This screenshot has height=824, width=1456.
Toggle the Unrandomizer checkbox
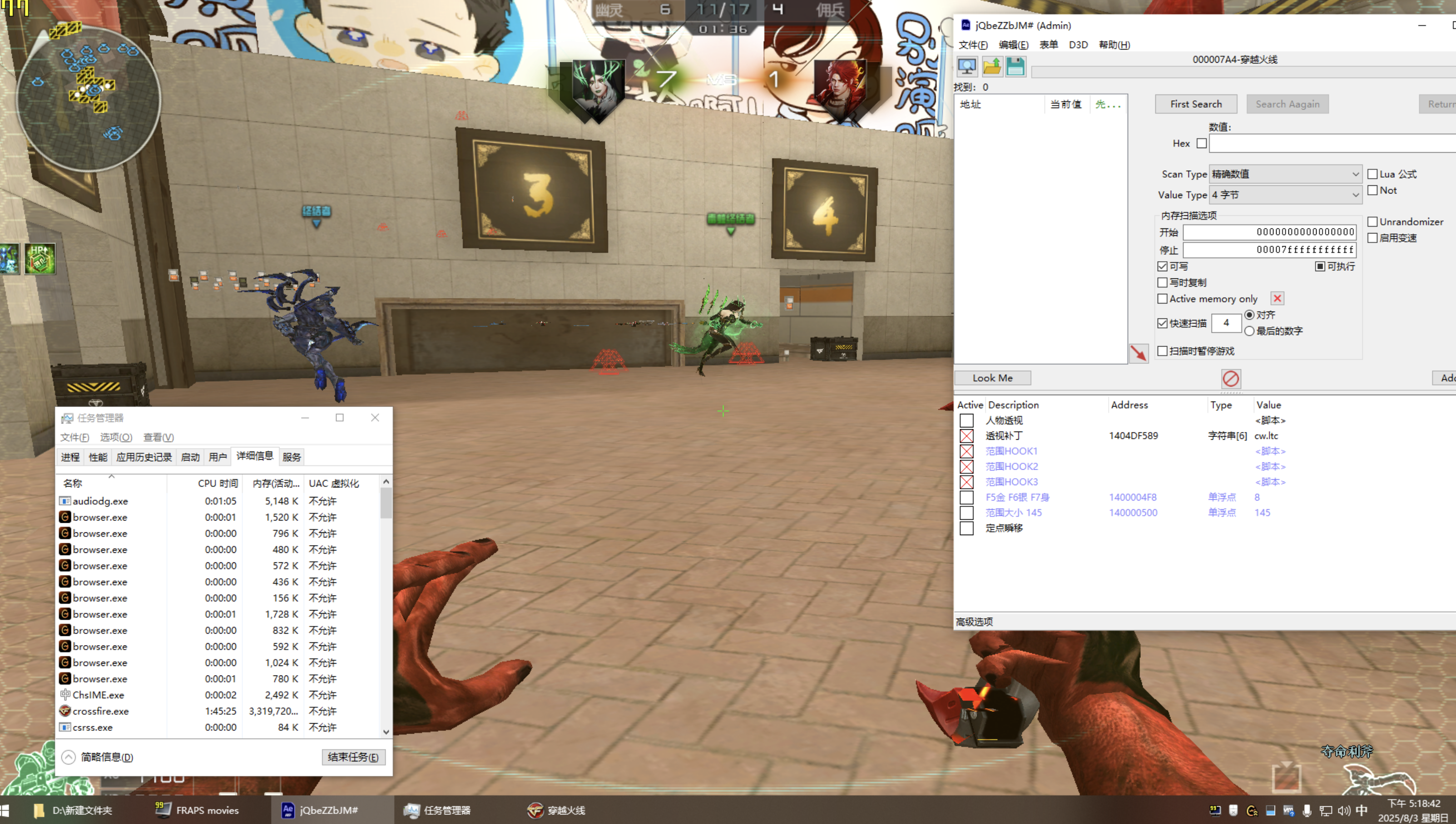click(x=1372, y=221)
